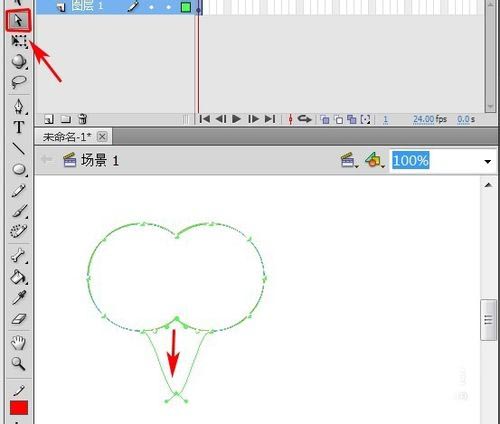Viewport: 500px width, 424px height.
Task: Open modify onion markers menu
Action: point(366,119)
